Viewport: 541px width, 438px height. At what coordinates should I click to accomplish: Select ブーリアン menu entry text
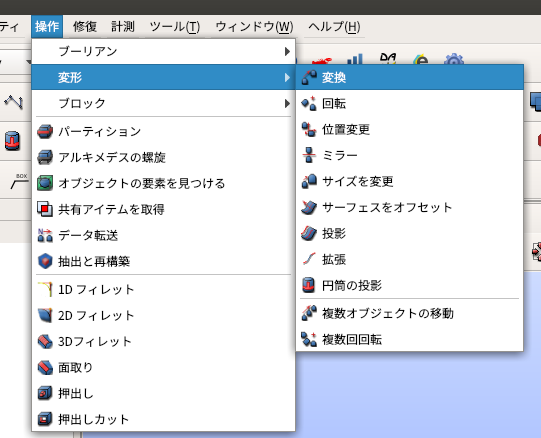pos(88,52)
